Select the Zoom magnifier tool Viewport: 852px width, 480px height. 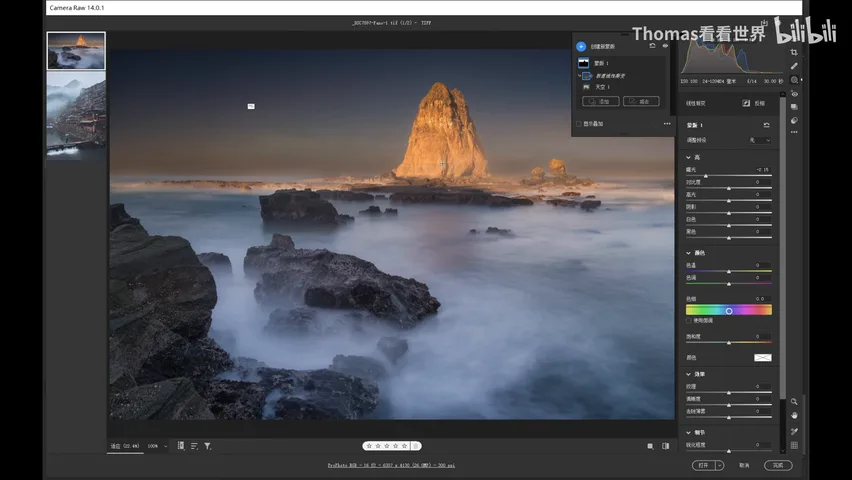[x=794, y=402]
